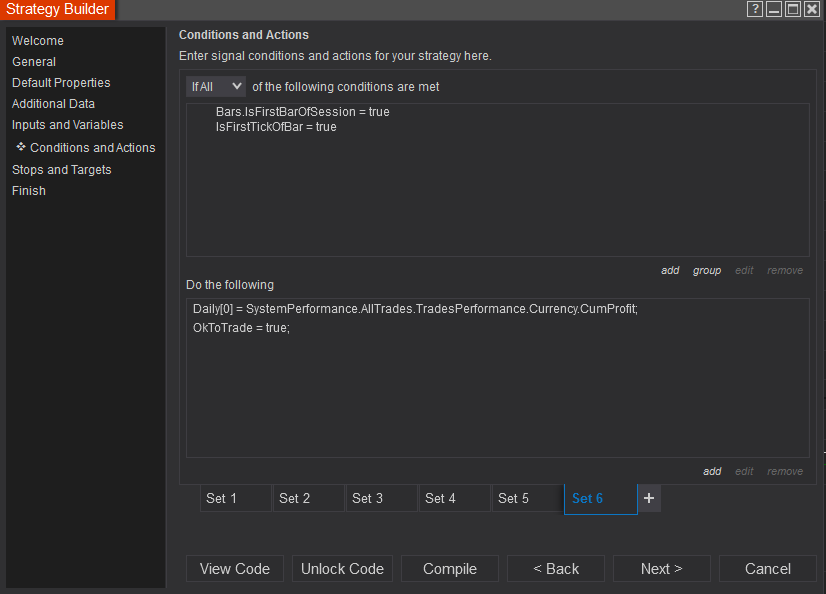Switch to Set 3 tab
This screenshot has height=594, width=826.
[x=381, y=498]
